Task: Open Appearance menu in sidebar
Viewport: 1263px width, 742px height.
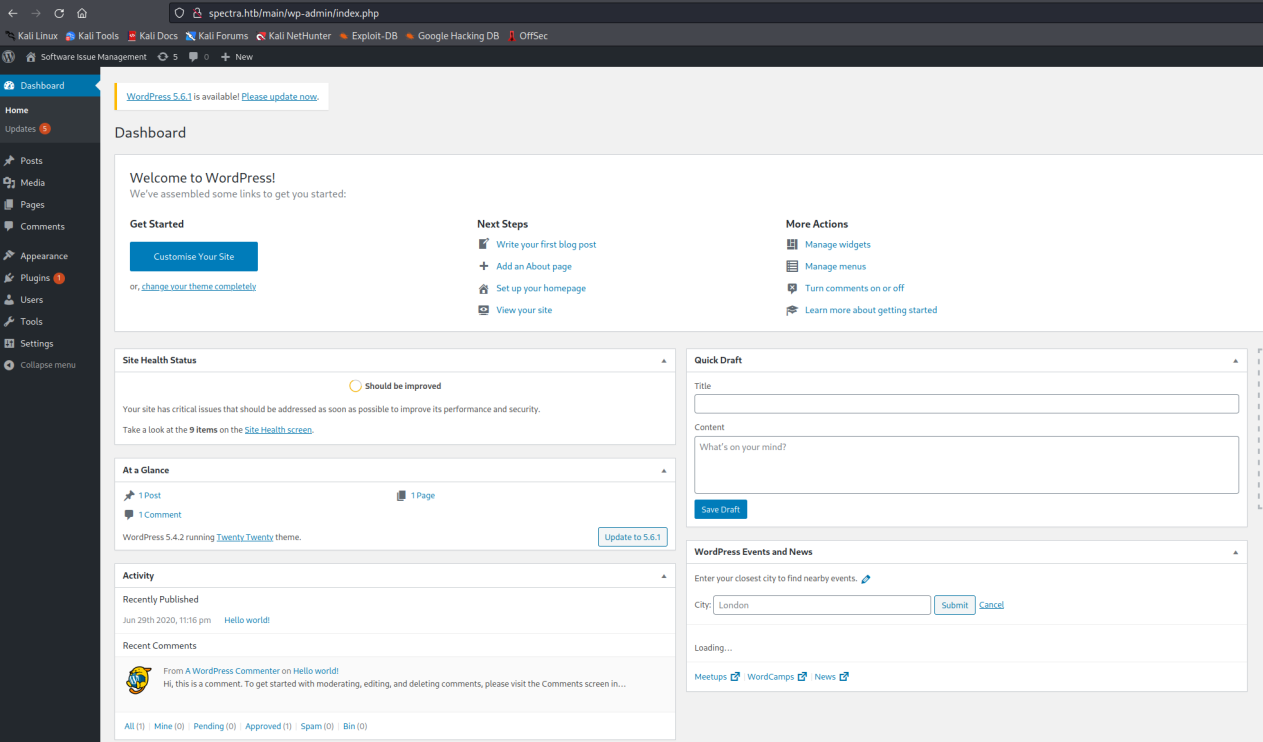Action: (x=44, y=256)
